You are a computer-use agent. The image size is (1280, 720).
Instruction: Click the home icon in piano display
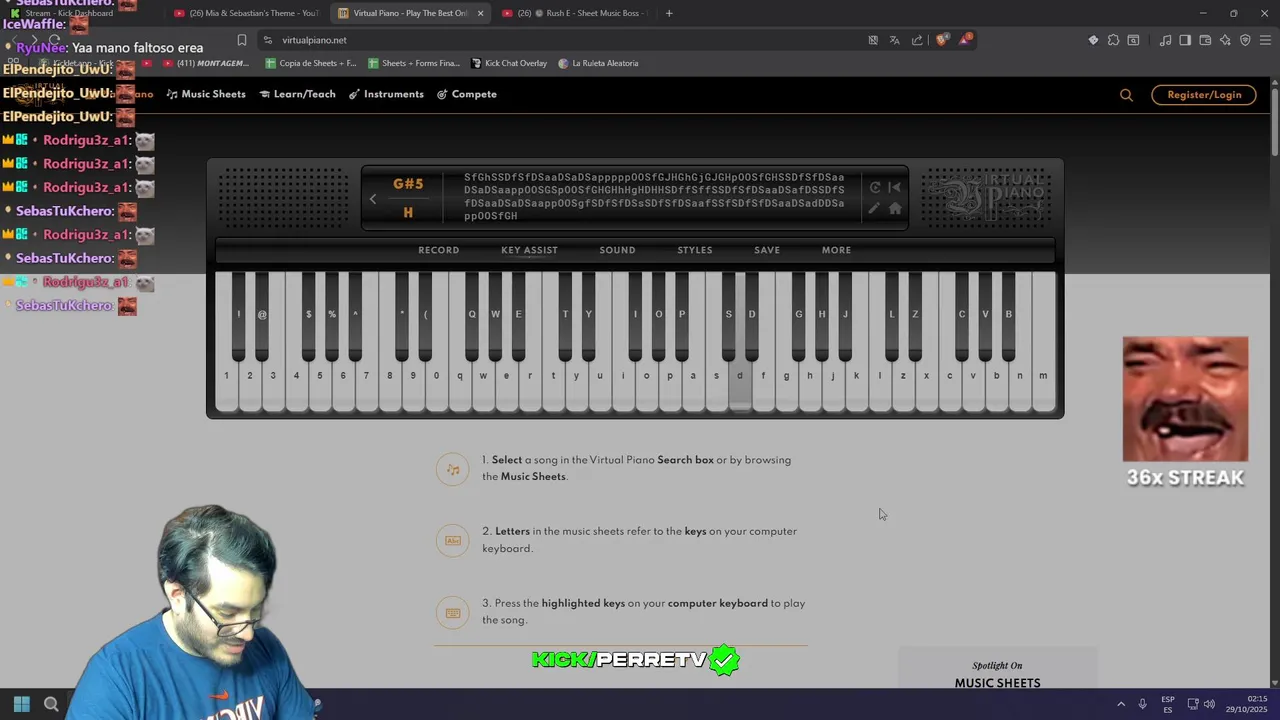coord(895,208)
